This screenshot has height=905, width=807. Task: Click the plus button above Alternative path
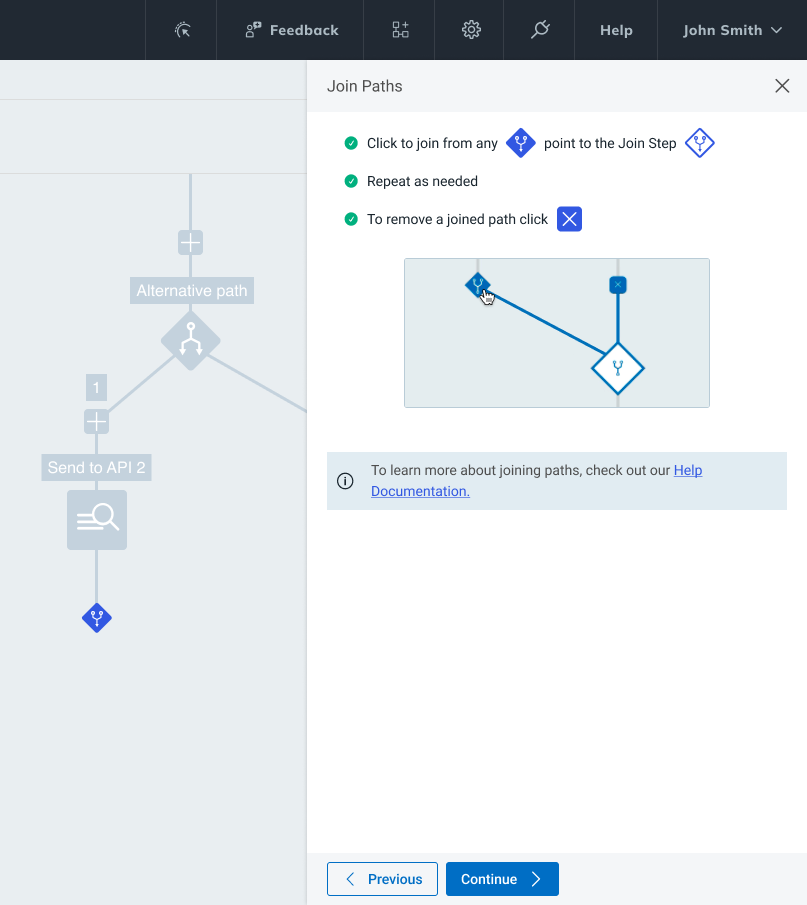click(190, 242)
